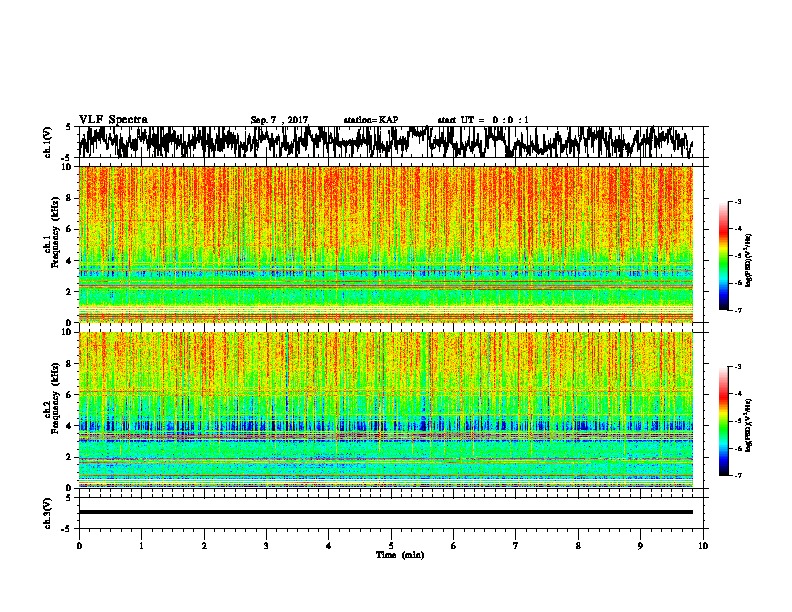The width and height of the screenshot is (792, 612).
Task: Click the "2" kHz tick of ch.1 spectrogram
Action: pos(71,292)
